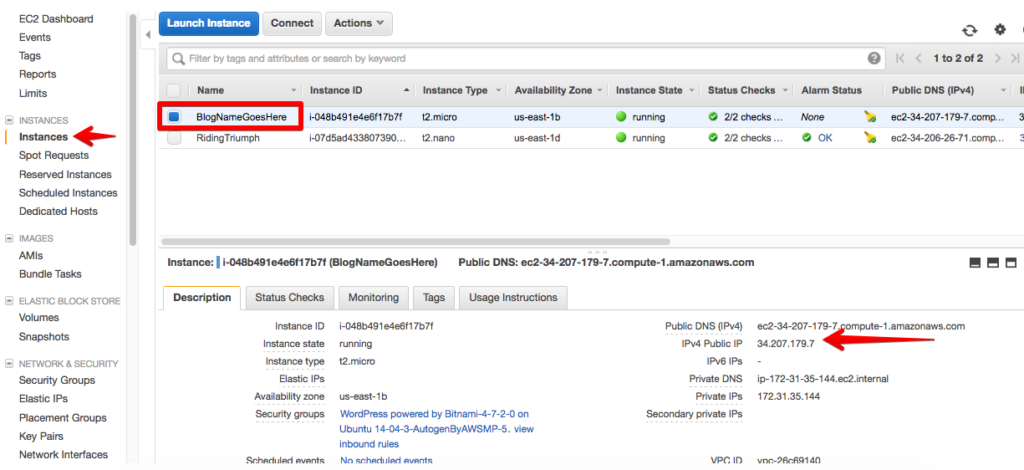
Task: Open Spot Requests in sidebar
Action: pos(54,155)
